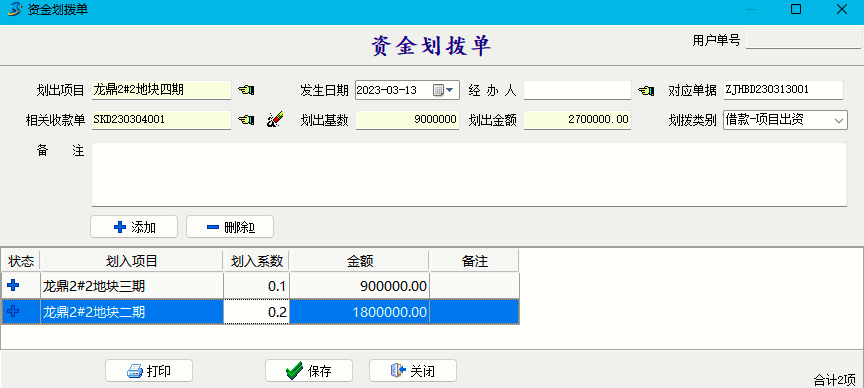This screenshot has width=864, height=388.
Task: Focus the 备注 text area
Action: [x=469, y=175]
